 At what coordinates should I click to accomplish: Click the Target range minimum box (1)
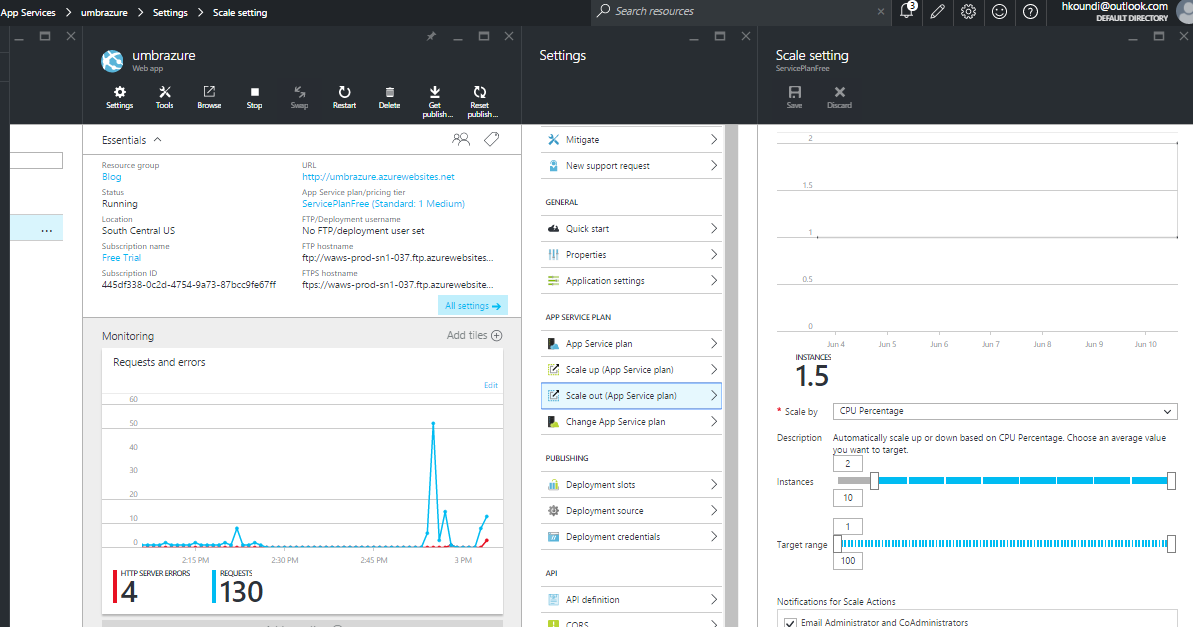pos(848,527)
